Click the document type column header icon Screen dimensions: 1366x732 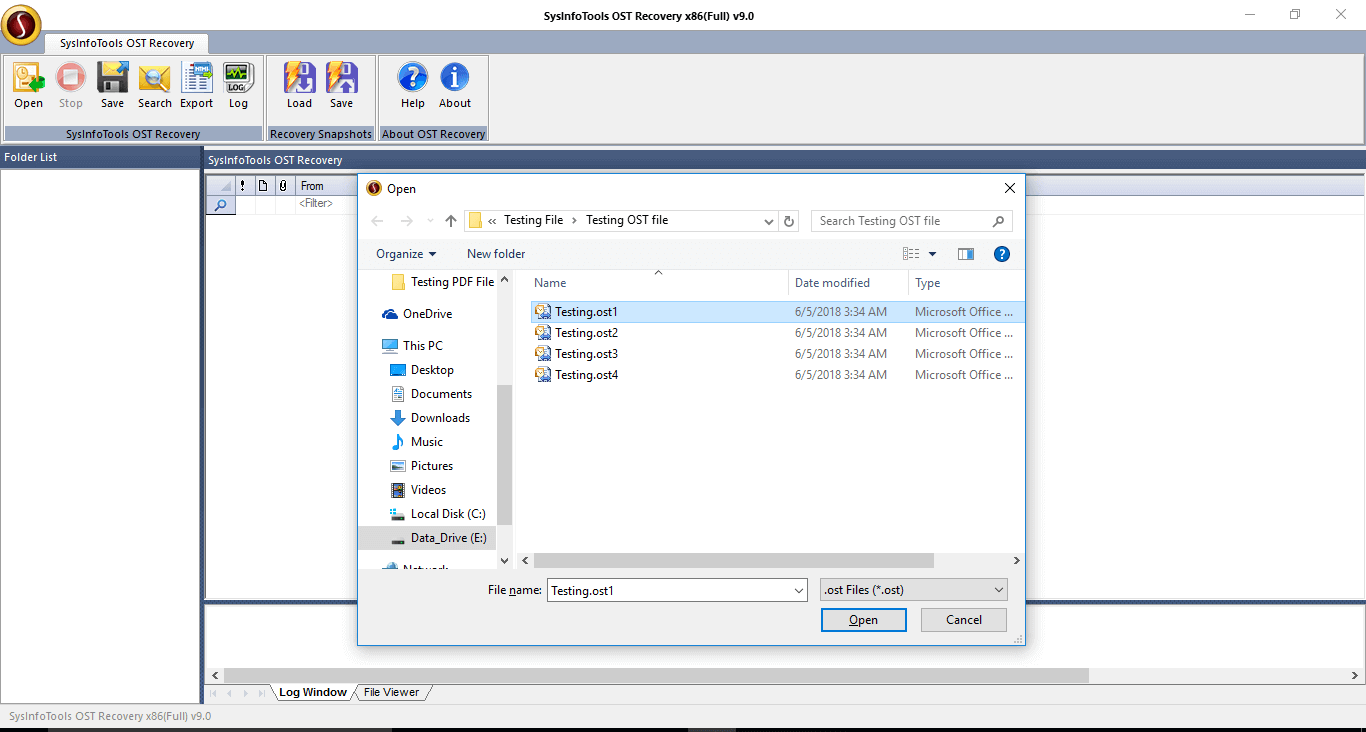(263, 185)
